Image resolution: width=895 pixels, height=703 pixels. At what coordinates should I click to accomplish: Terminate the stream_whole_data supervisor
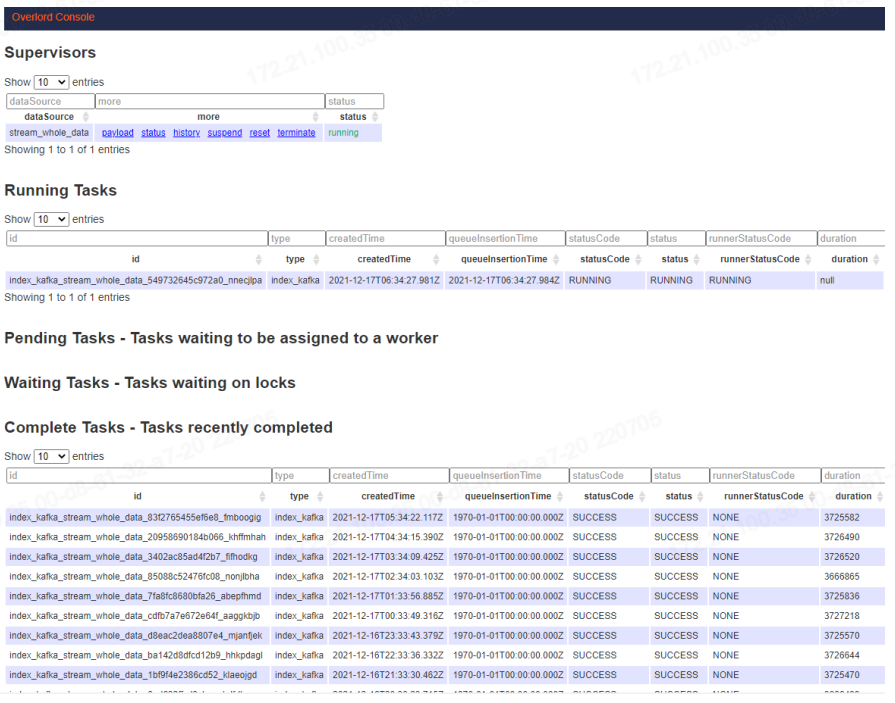click(x=296, y=133)
